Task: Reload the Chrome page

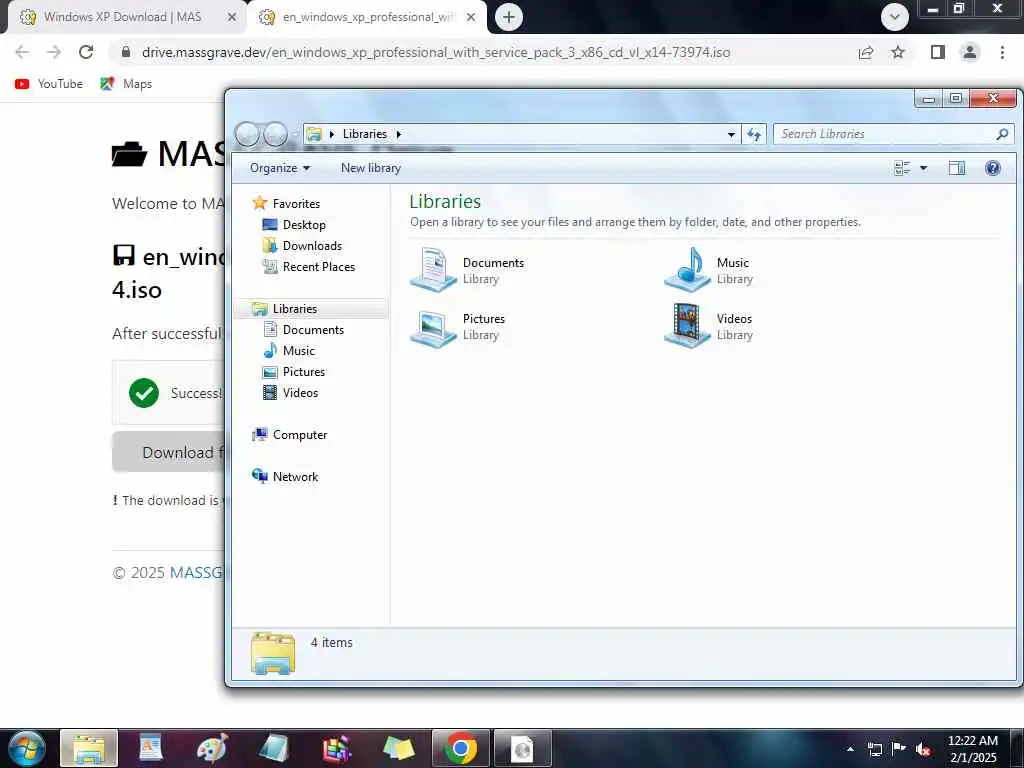Action: click(86, 52)
